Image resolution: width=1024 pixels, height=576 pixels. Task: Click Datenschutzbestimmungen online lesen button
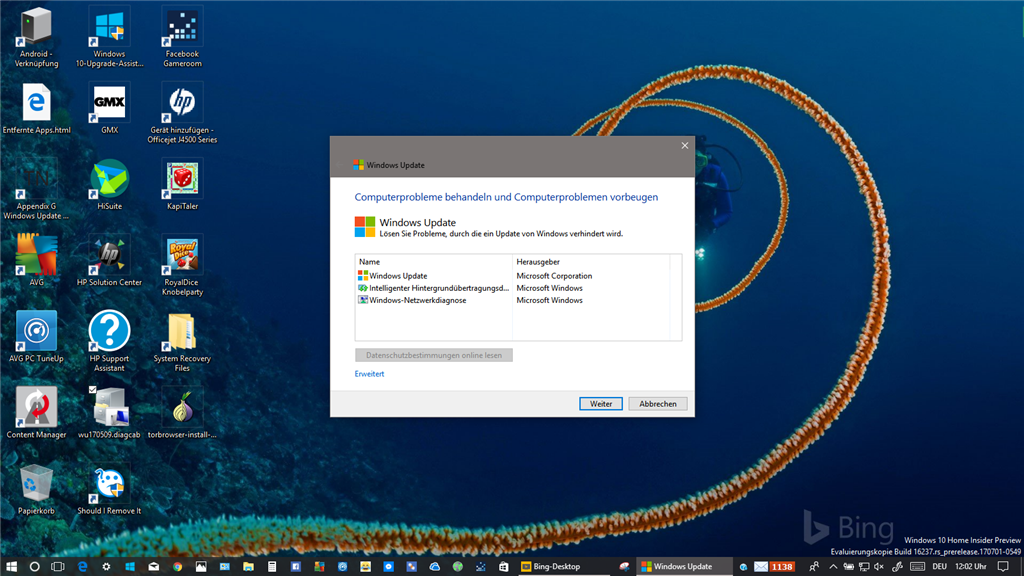click(434, 355)
